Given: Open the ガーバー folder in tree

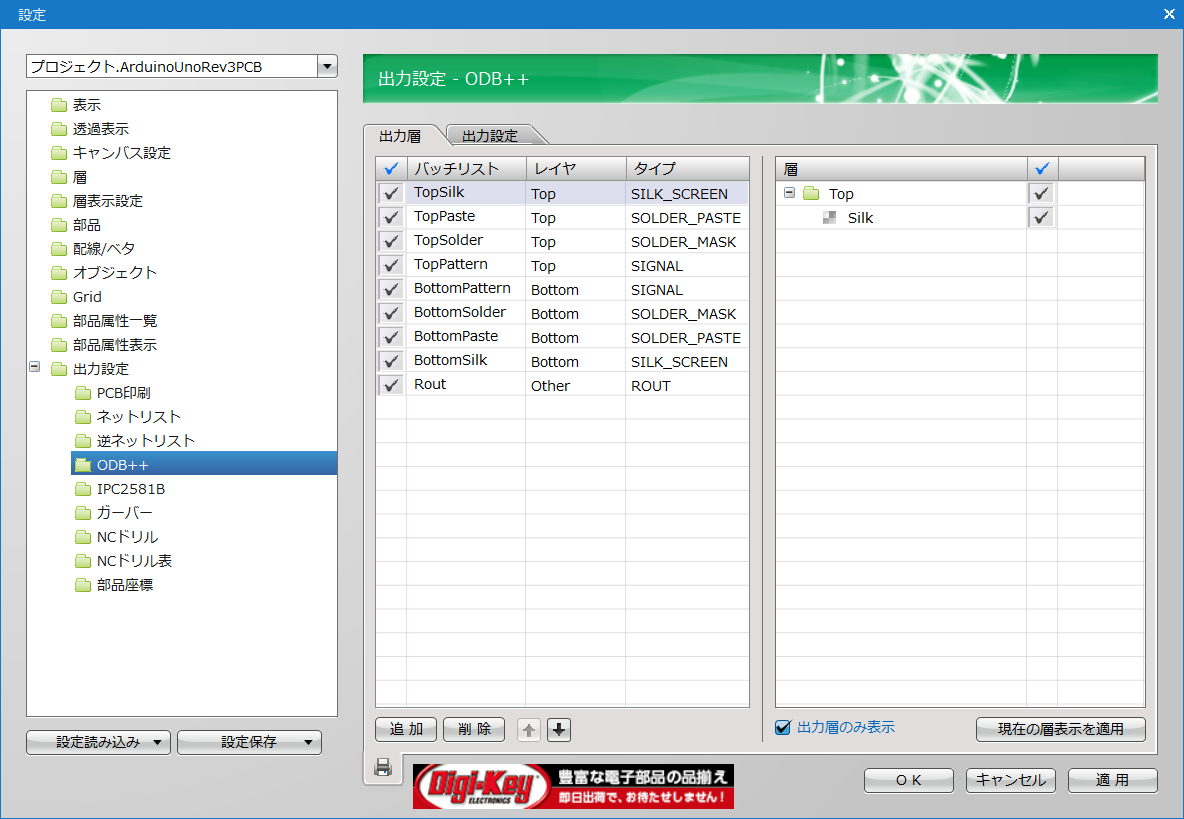Looking at the screenshot, I should (x=124, y=513).
